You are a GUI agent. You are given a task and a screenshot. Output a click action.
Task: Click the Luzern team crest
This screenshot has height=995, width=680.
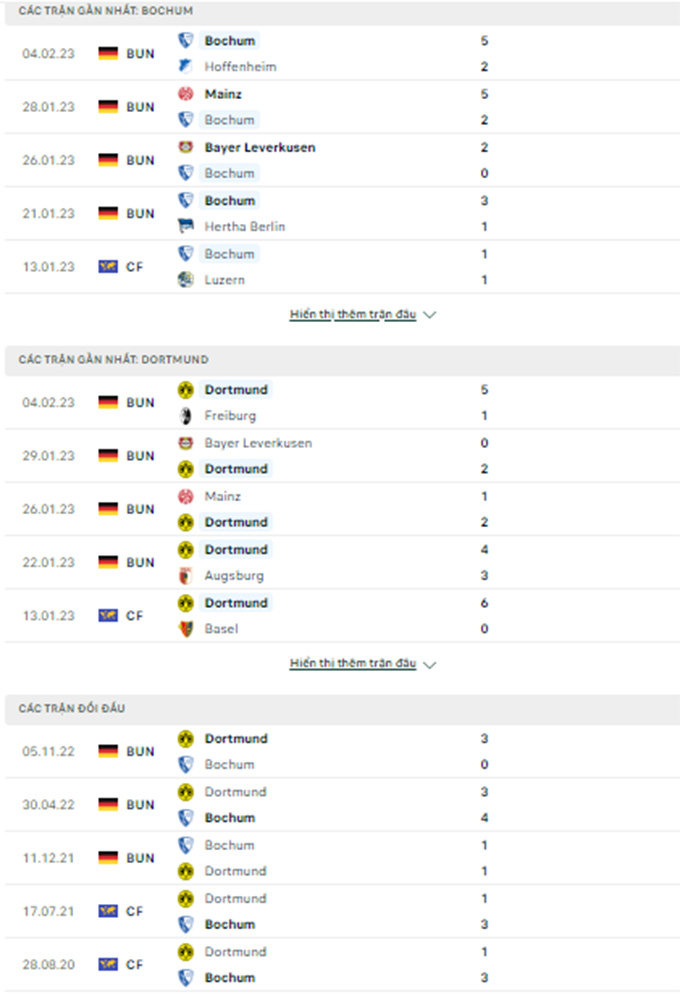(x=185, y=279)
